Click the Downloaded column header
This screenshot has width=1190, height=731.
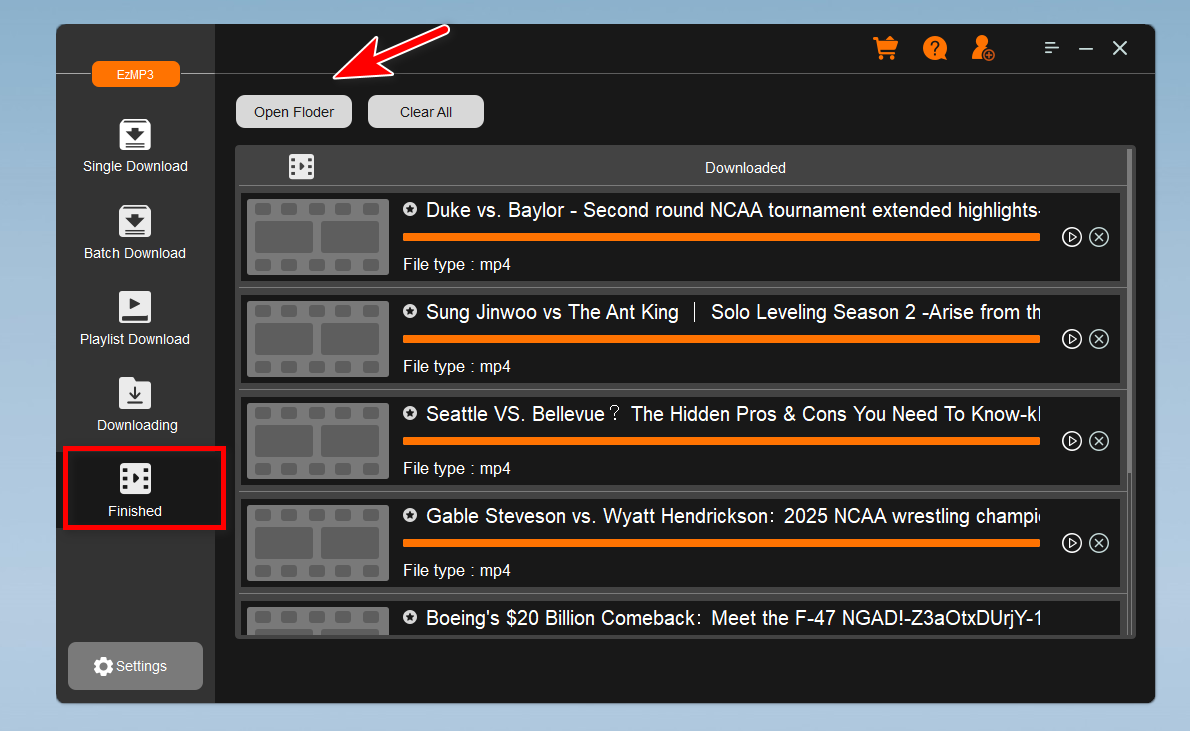click(x=745, y=168)
